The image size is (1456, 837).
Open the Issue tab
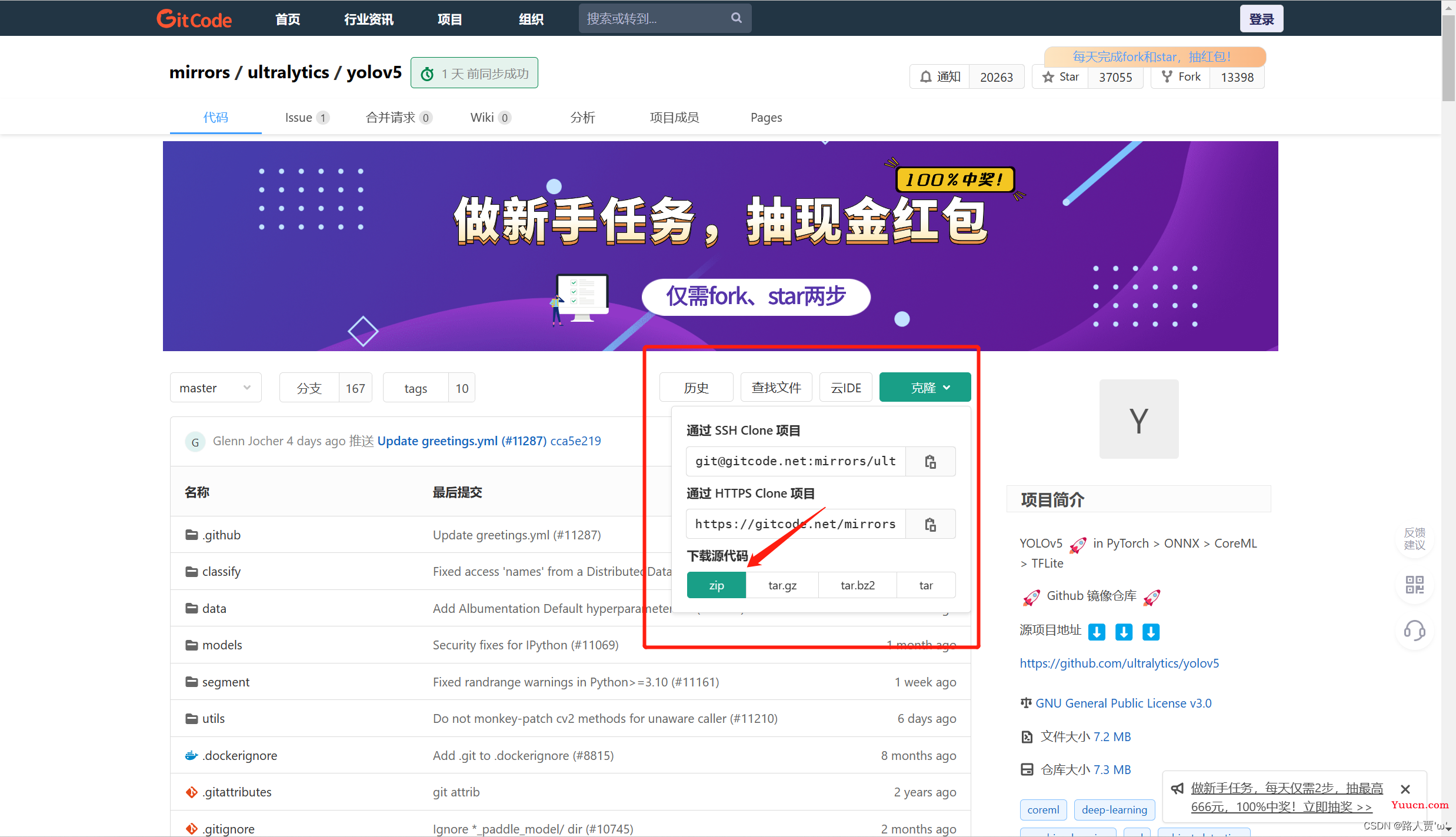click(x=306, y=118)
